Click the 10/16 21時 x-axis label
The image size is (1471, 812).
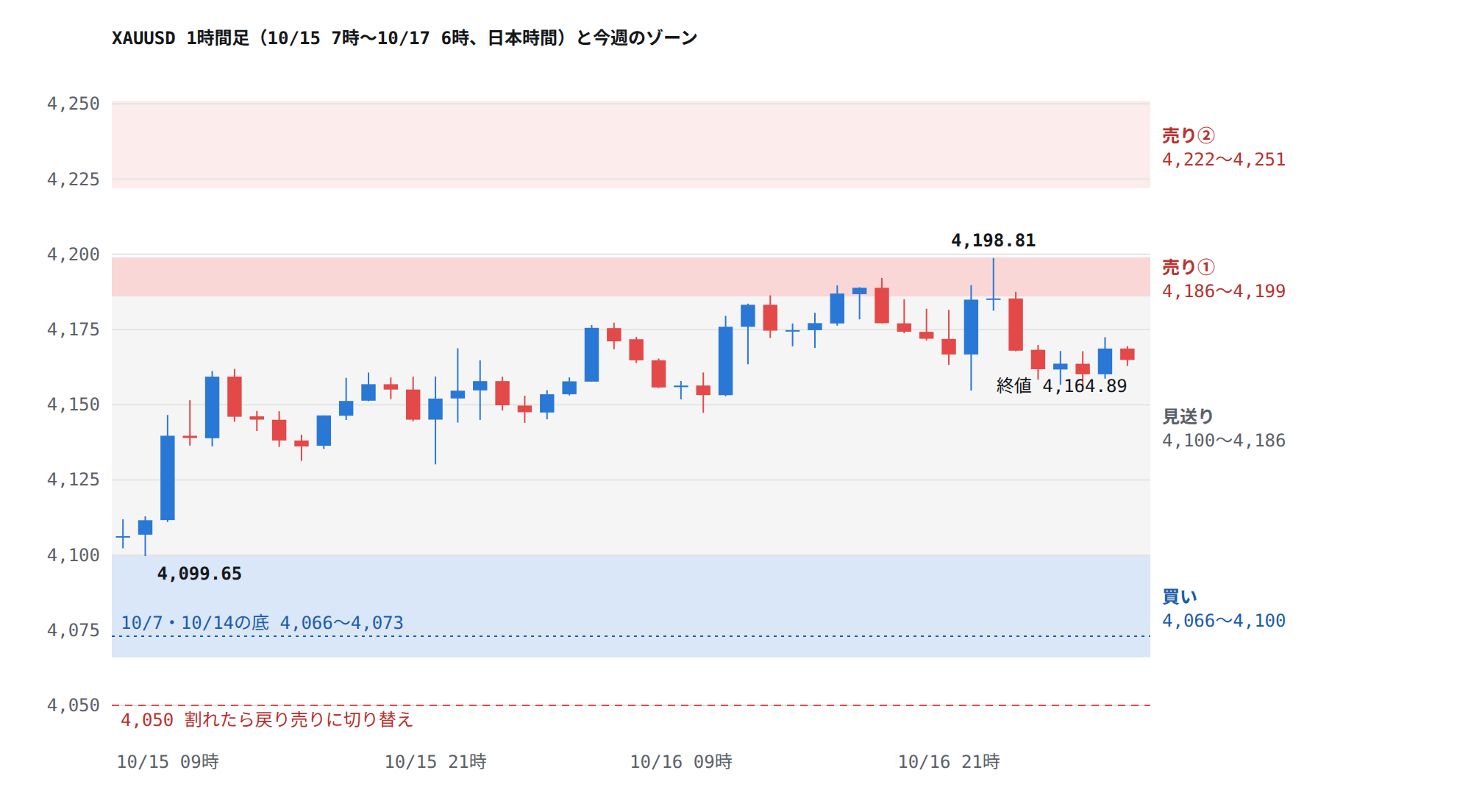point(949,762)
